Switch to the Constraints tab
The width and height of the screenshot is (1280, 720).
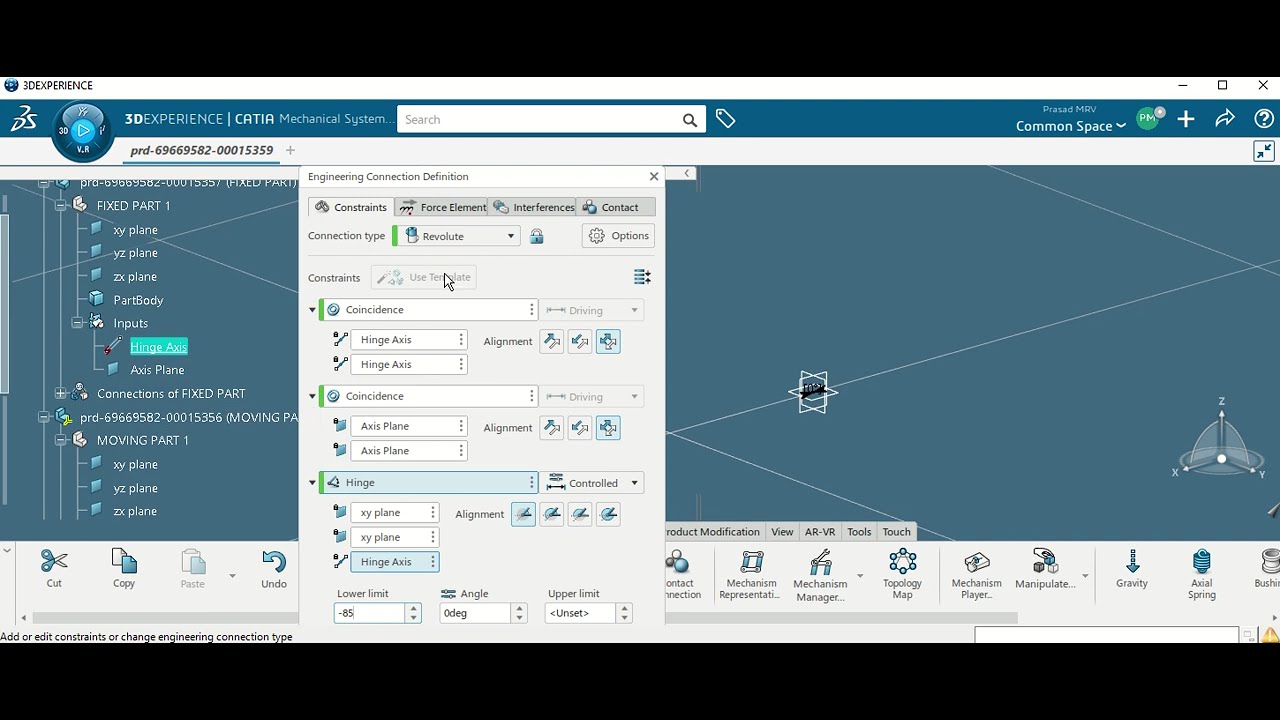(x=351, y=207)
